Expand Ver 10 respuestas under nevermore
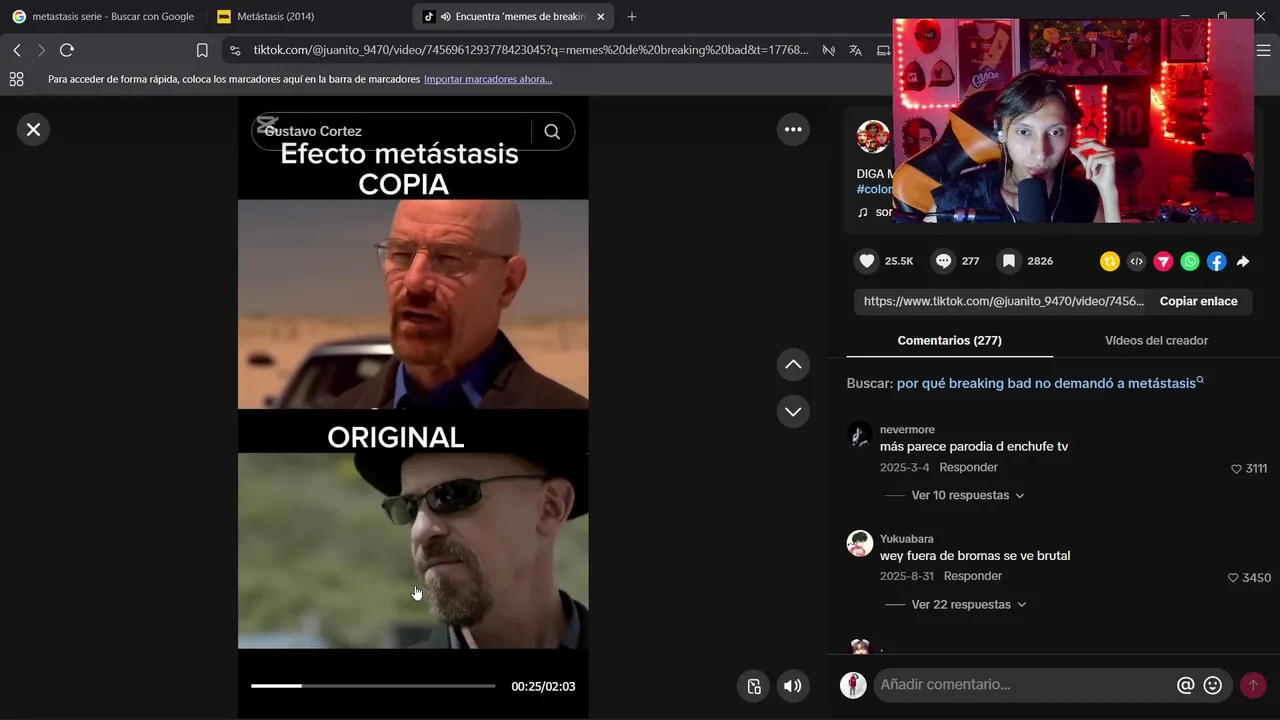This screenshot has height=720, width=1280. [967, 495]
